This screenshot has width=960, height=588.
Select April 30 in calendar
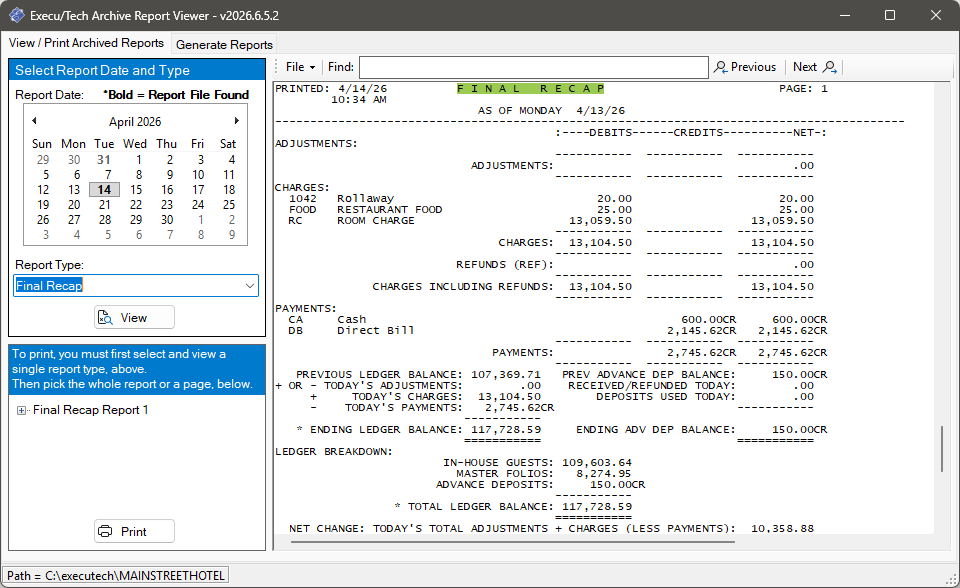click(167, 220)
